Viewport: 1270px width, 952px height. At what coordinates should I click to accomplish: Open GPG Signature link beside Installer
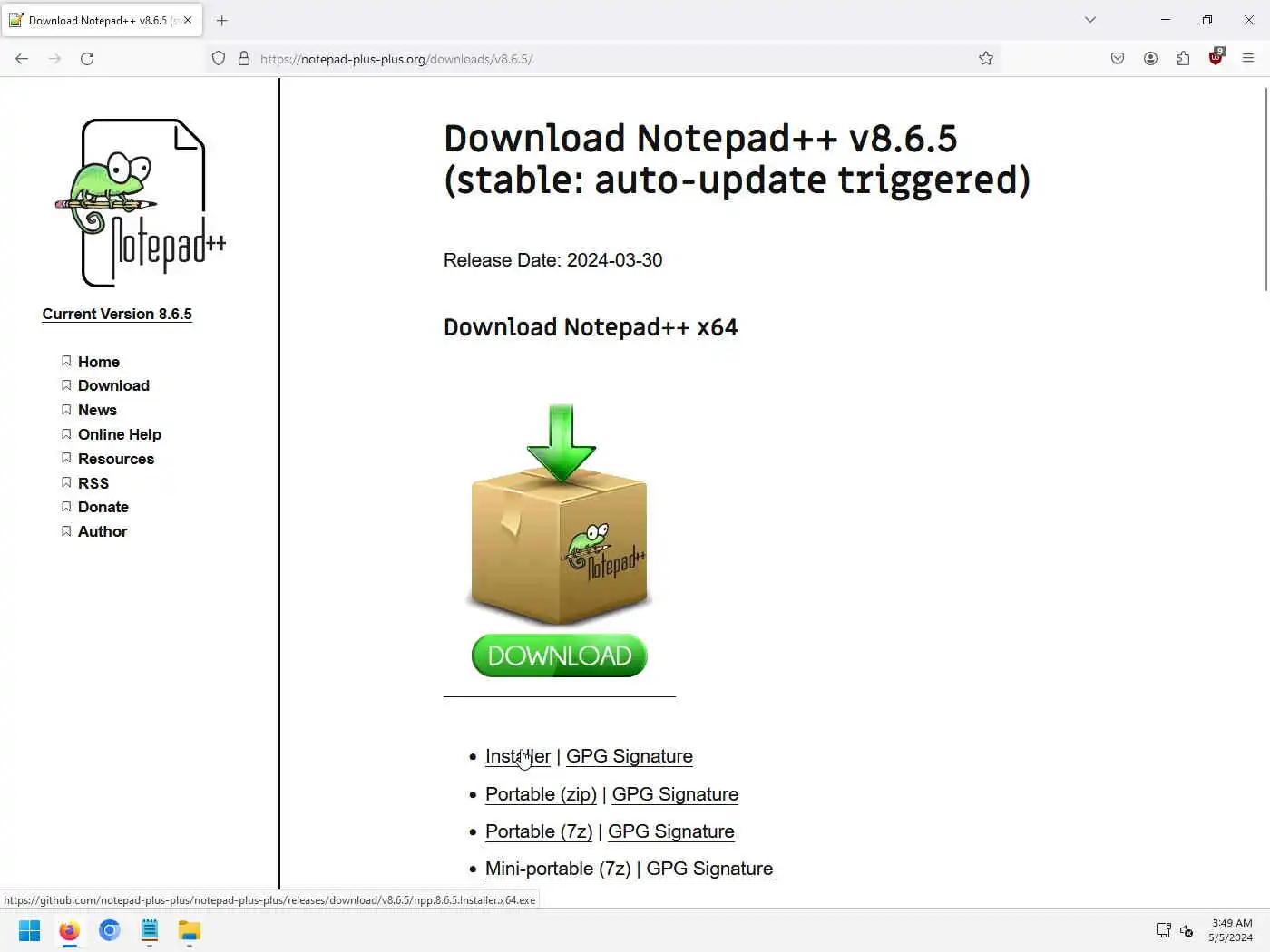[630, 756]
